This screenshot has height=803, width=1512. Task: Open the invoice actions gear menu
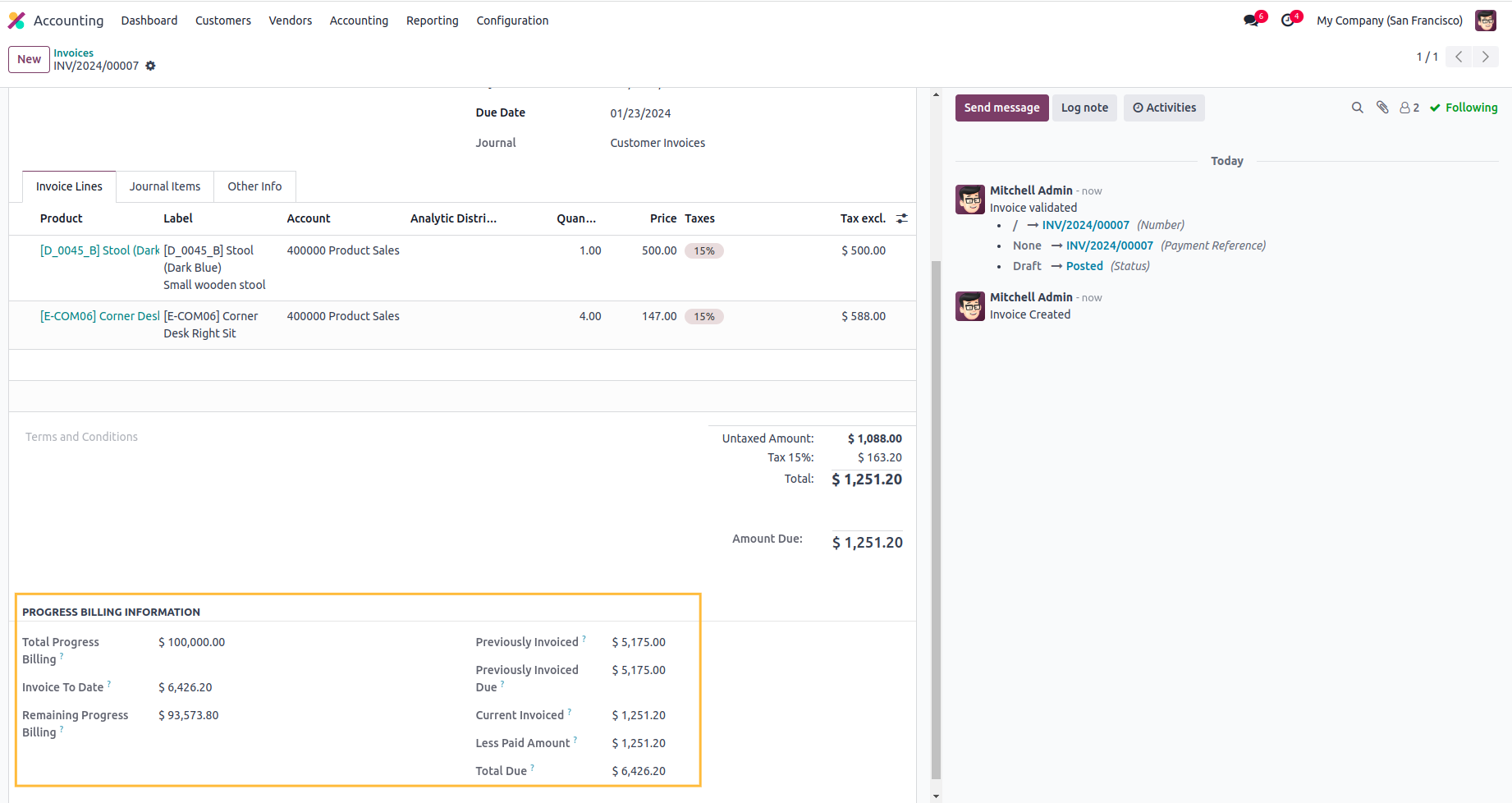tap(150, 66)
